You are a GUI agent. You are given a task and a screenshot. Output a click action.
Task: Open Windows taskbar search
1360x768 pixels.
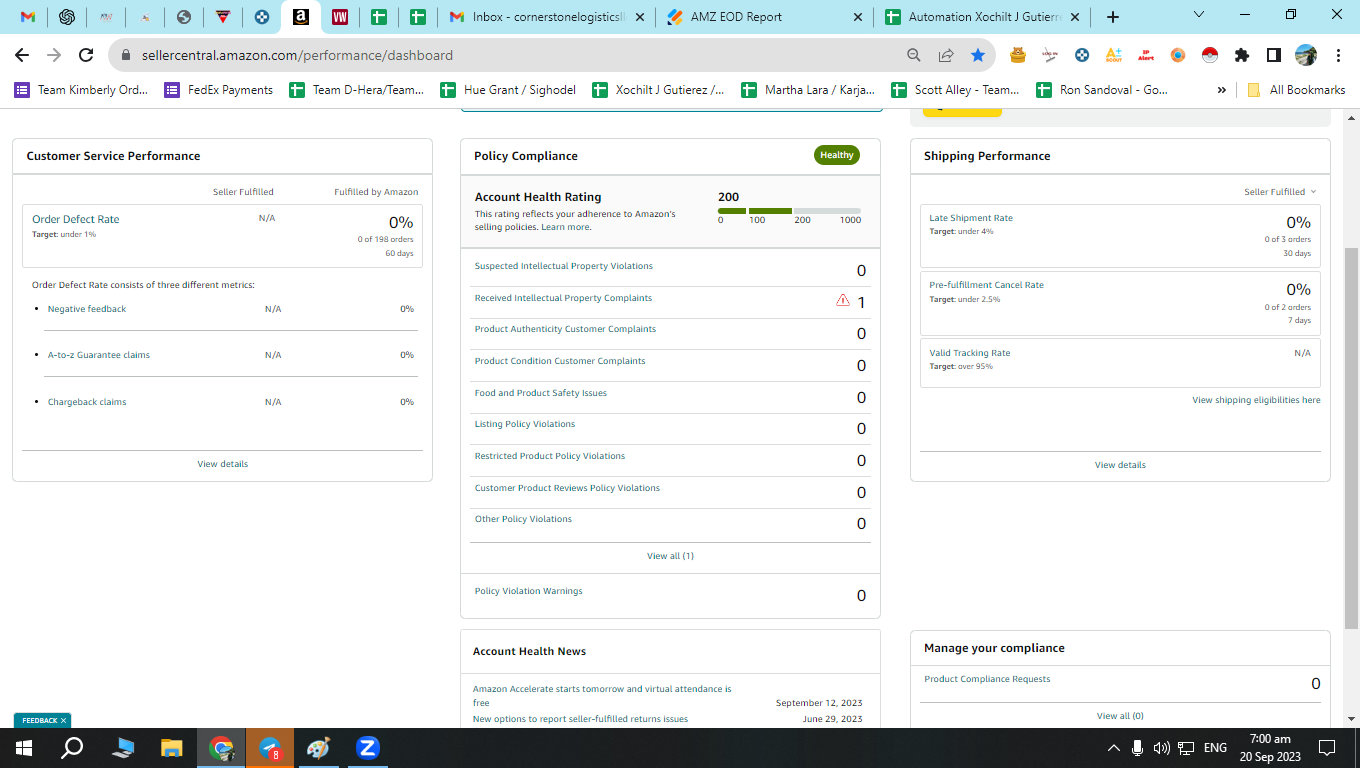point(72,747)
